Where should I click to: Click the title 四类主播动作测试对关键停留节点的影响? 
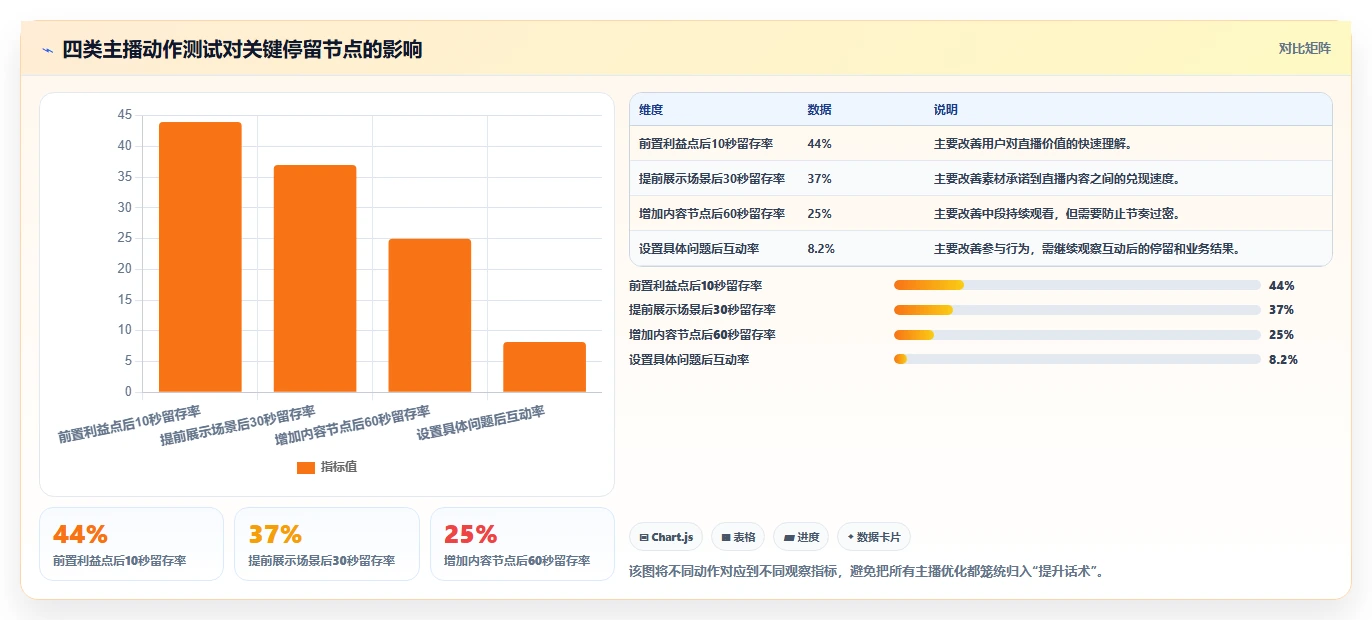pyautogui.click(x=242, y=50)
